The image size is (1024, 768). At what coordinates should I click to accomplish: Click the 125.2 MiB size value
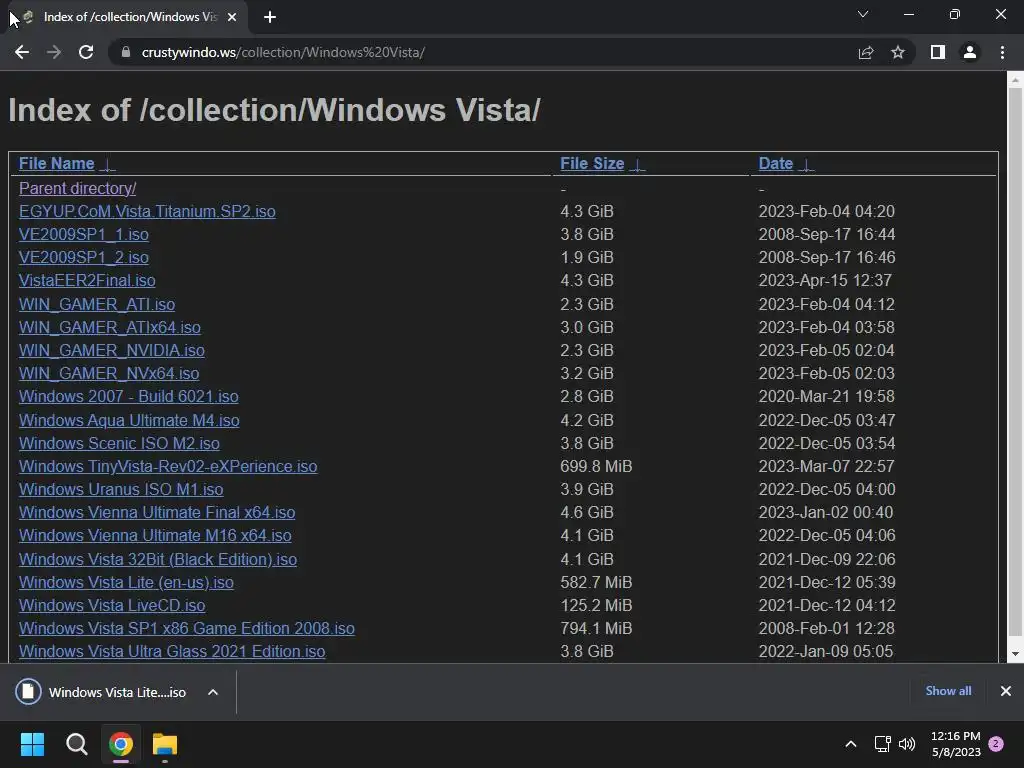(x=596, y=605)
